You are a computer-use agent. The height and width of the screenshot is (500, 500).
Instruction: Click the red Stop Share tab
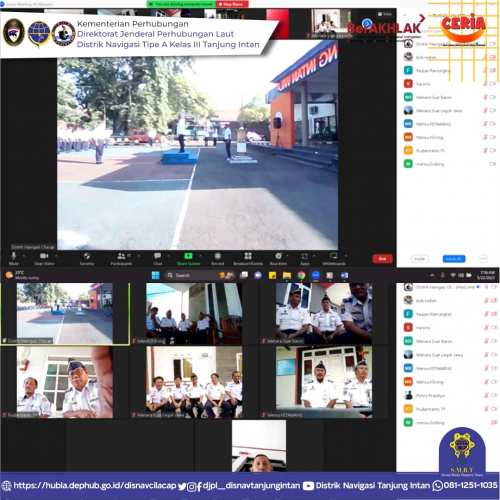[x=232, y=4]
